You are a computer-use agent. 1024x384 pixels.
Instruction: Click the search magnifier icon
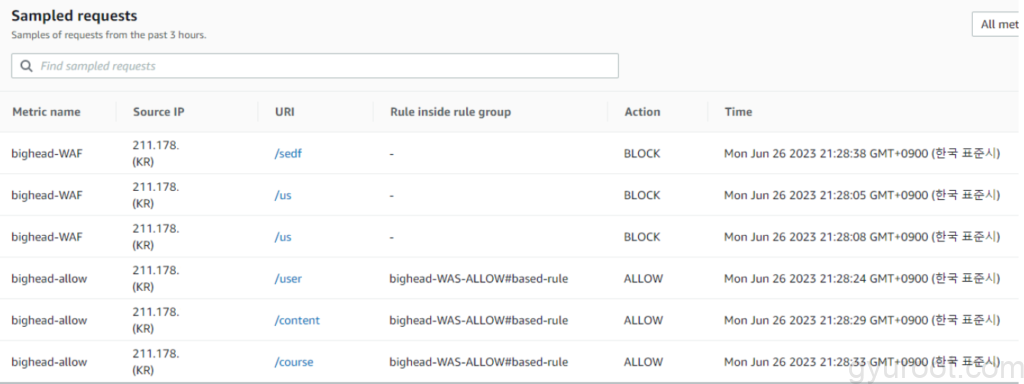click(26, 66)
